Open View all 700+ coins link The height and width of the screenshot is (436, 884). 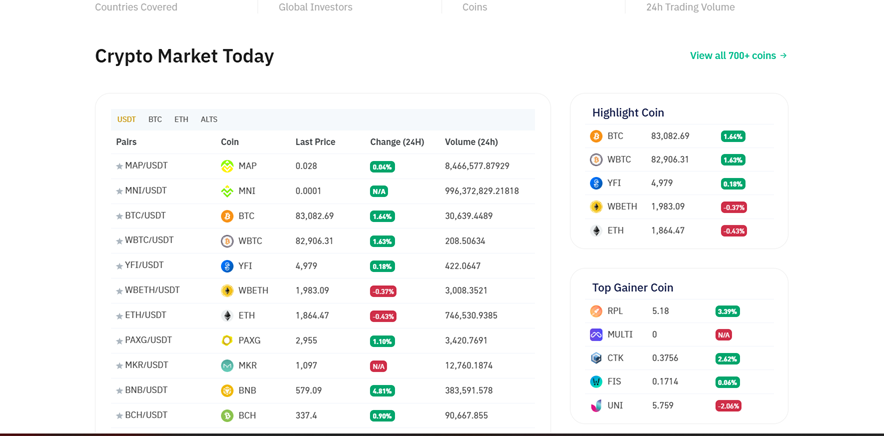pos(738,56)
